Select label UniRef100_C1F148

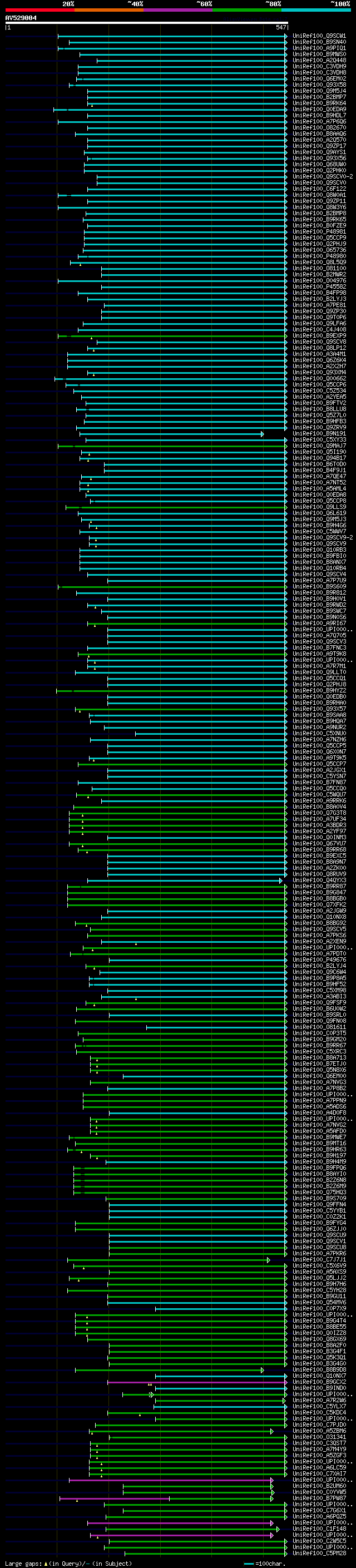pyautogui.click(x=319, y=1529)
